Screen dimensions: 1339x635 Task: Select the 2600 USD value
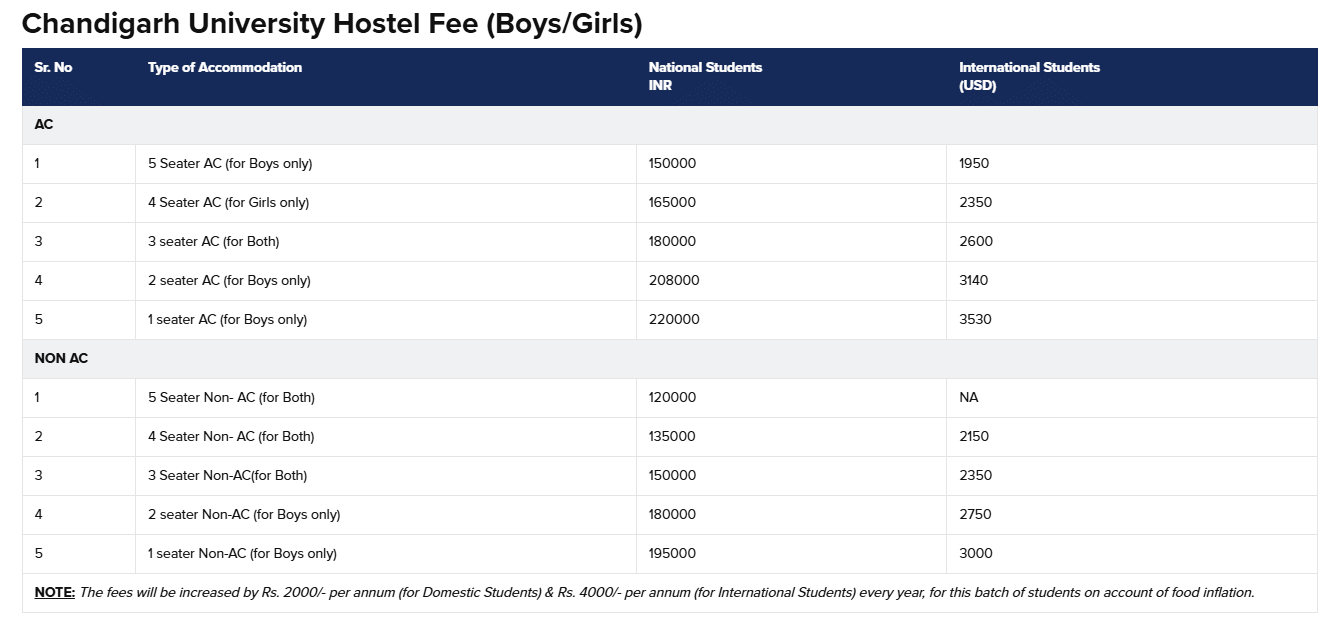976,241
